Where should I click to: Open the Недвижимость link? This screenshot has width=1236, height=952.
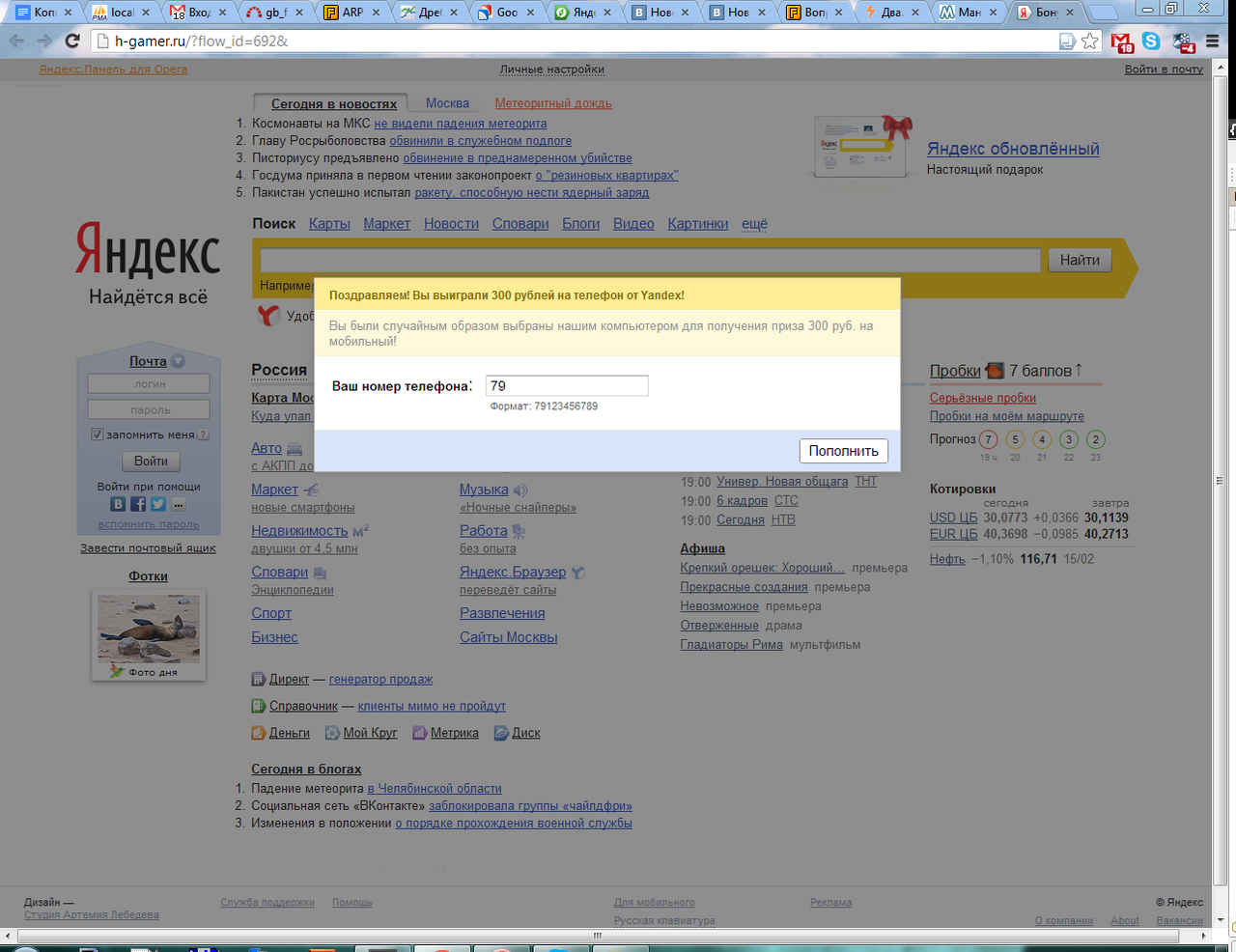pyautogui.click(x=299, y=531)
